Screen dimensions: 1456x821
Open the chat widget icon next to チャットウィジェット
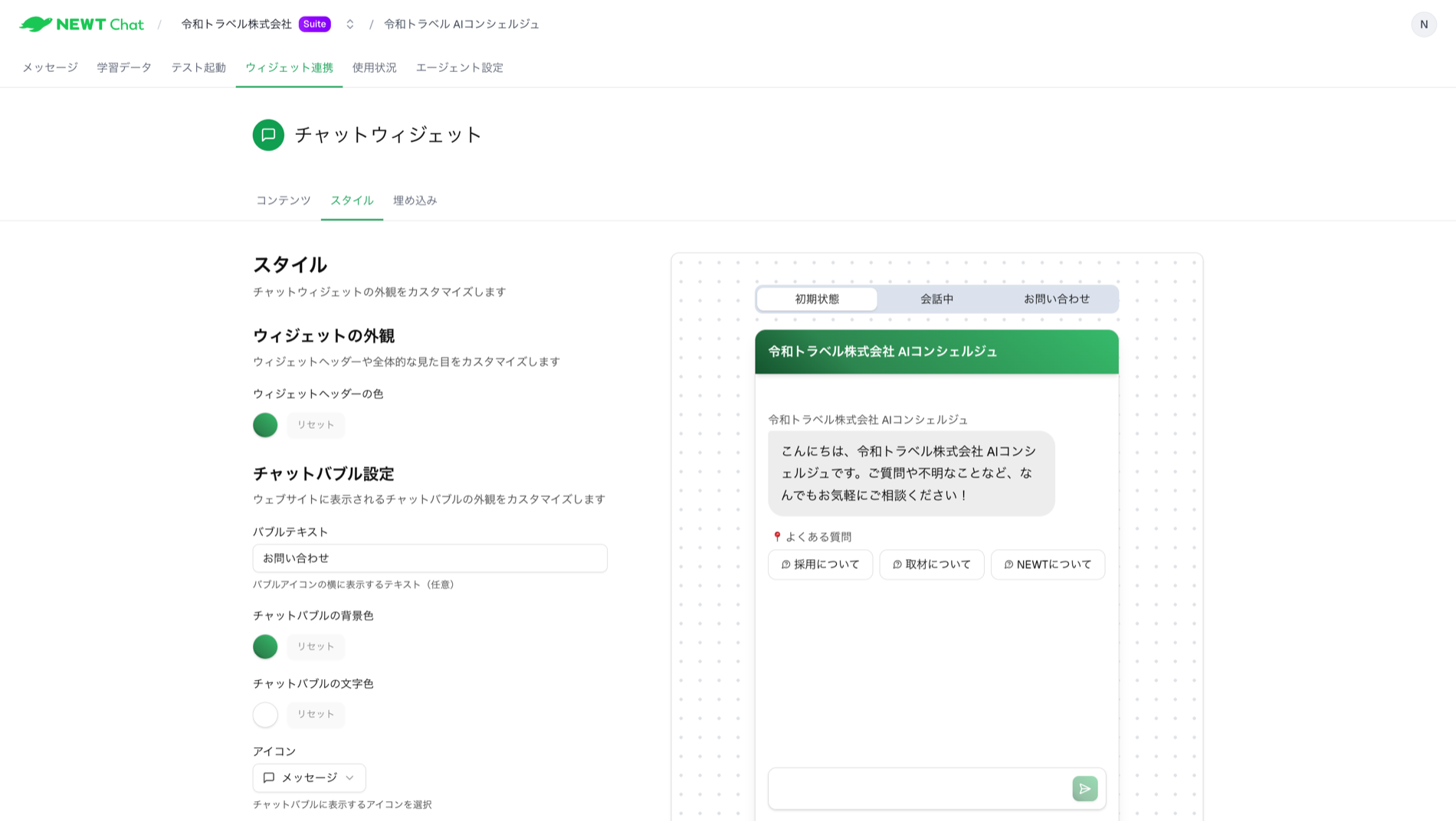pos(267,135)
